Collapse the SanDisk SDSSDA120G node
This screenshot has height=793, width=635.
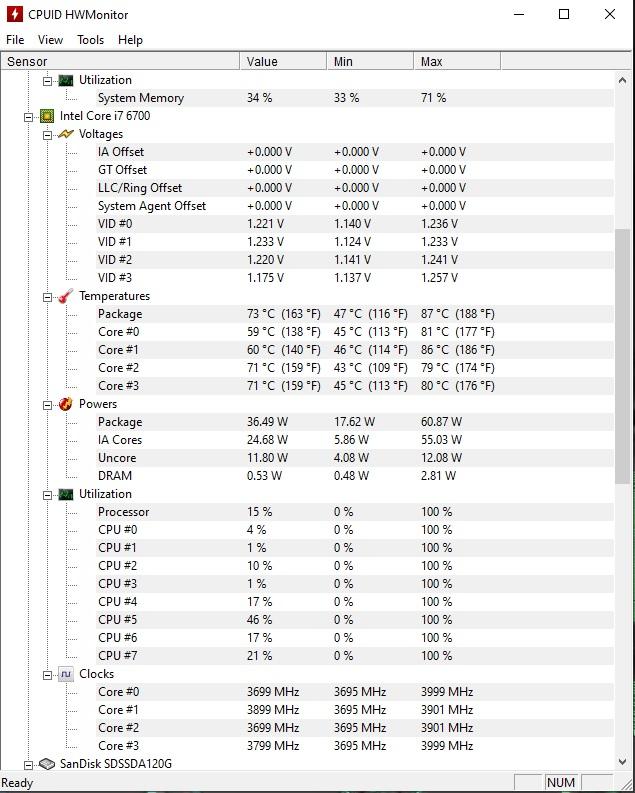[28, 765]
